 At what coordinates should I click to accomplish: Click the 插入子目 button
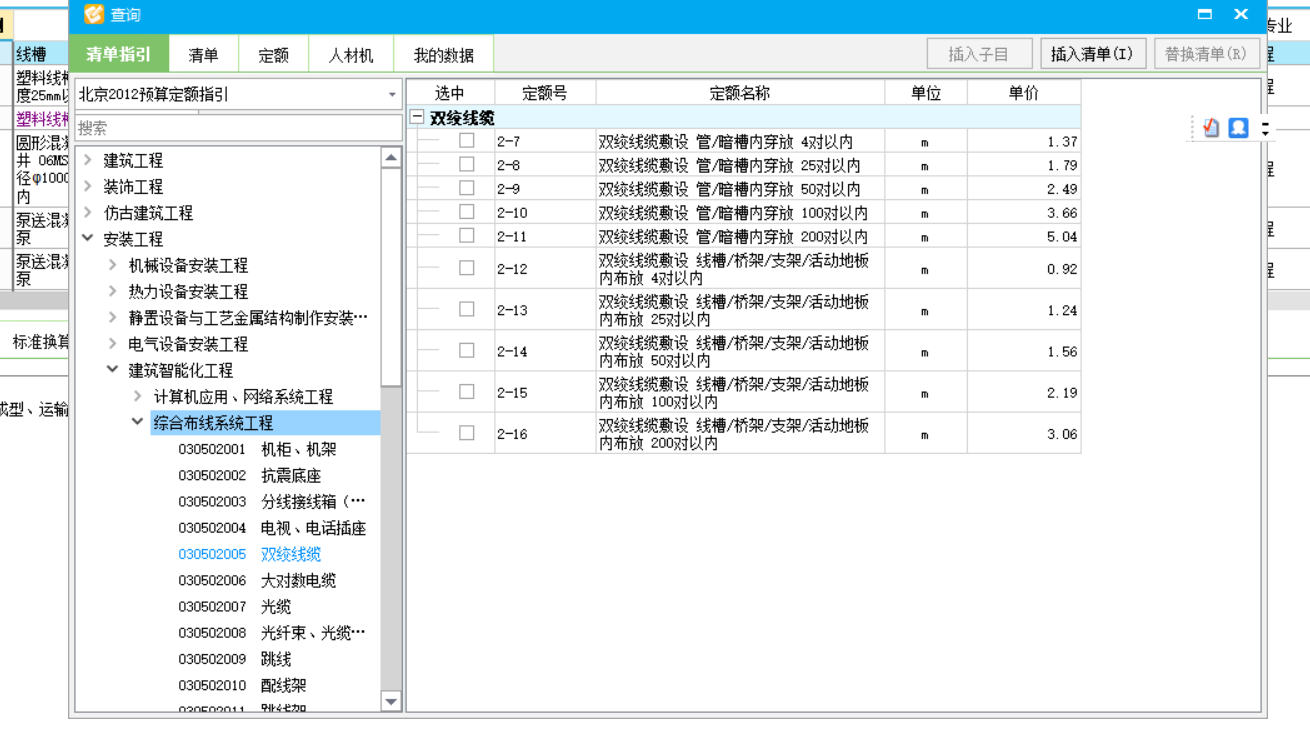click(979, 54)
